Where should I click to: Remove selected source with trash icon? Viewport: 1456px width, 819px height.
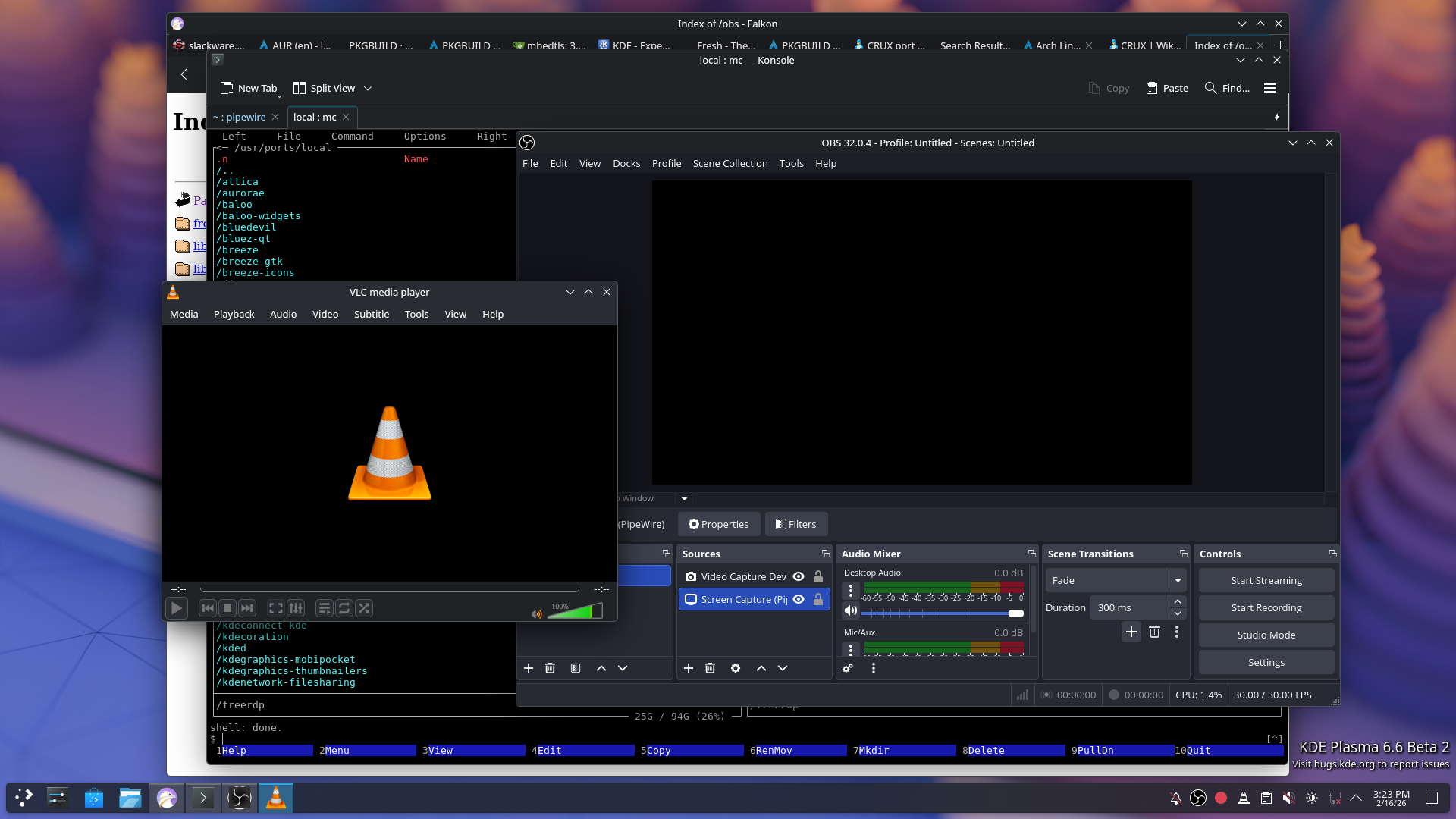(x=710, y=668)
